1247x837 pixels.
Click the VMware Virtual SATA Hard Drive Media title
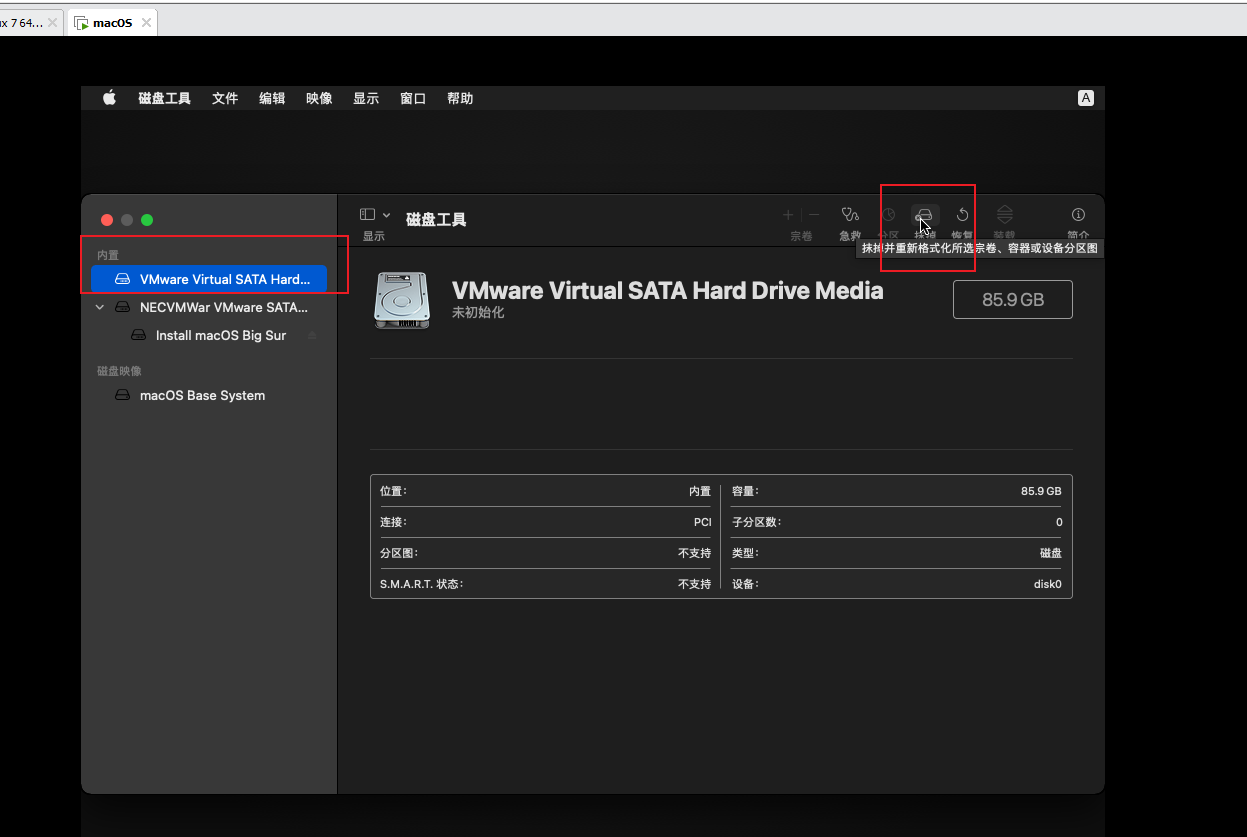coord(668,290)
